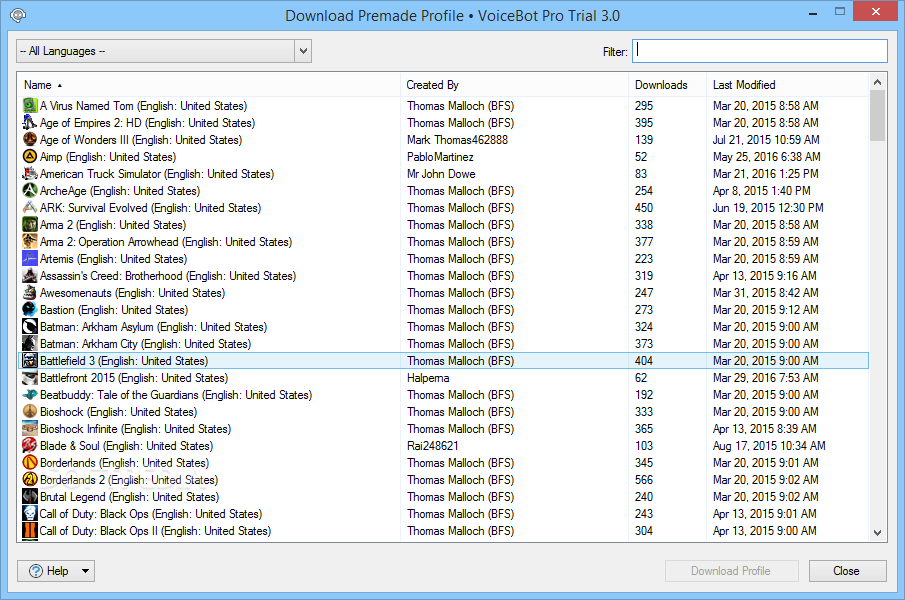Click the A Virus Named Tom profile icon
Viewport: 905px width, 600px height.
[x=30, y=106]
